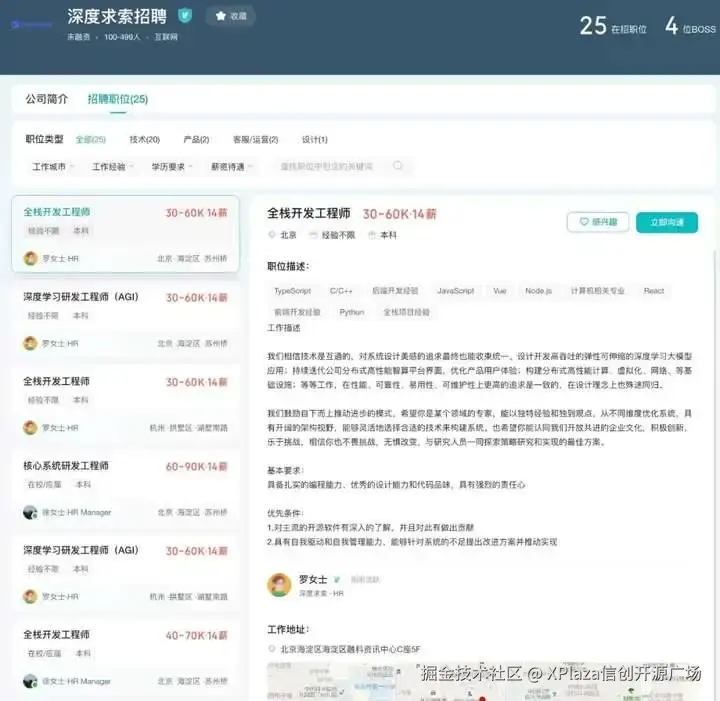
Task: Filter jobs by 设计(1)
Action: [315, 140]
